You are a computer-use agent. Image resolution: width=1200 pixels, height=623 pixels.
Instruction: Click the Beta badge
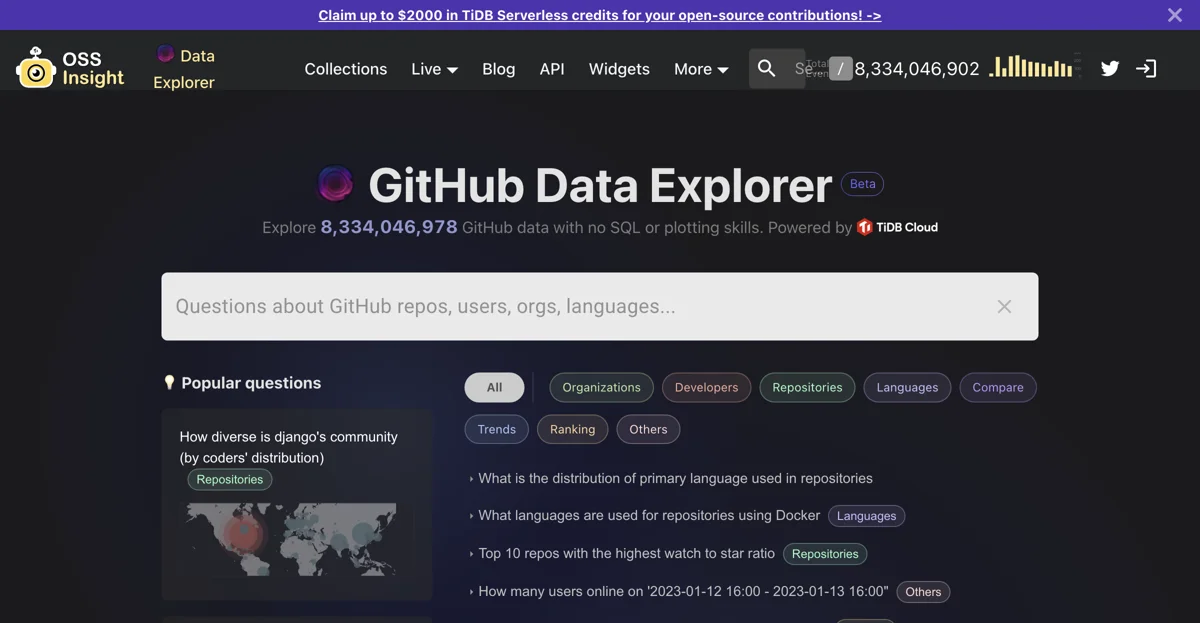click(x=862, y=184)
